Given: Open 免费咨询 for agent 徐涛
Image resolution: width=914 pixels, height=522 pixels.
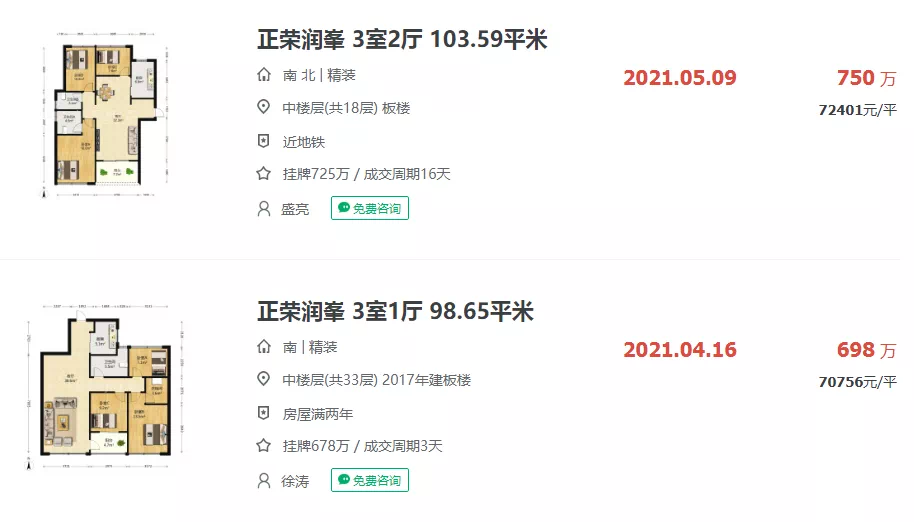Looking at the screenshot, I should point(370,481).
